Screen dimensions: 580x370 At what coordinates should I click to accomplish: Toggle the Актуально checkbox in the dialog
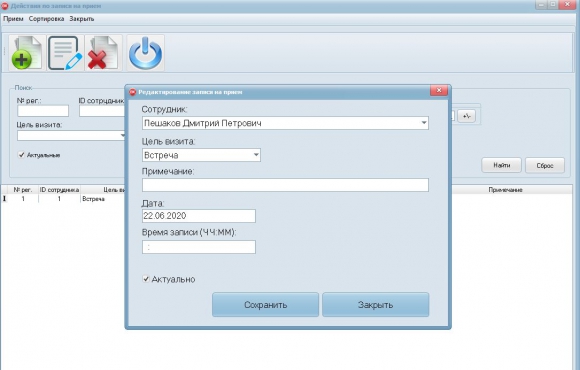point(146,279)
